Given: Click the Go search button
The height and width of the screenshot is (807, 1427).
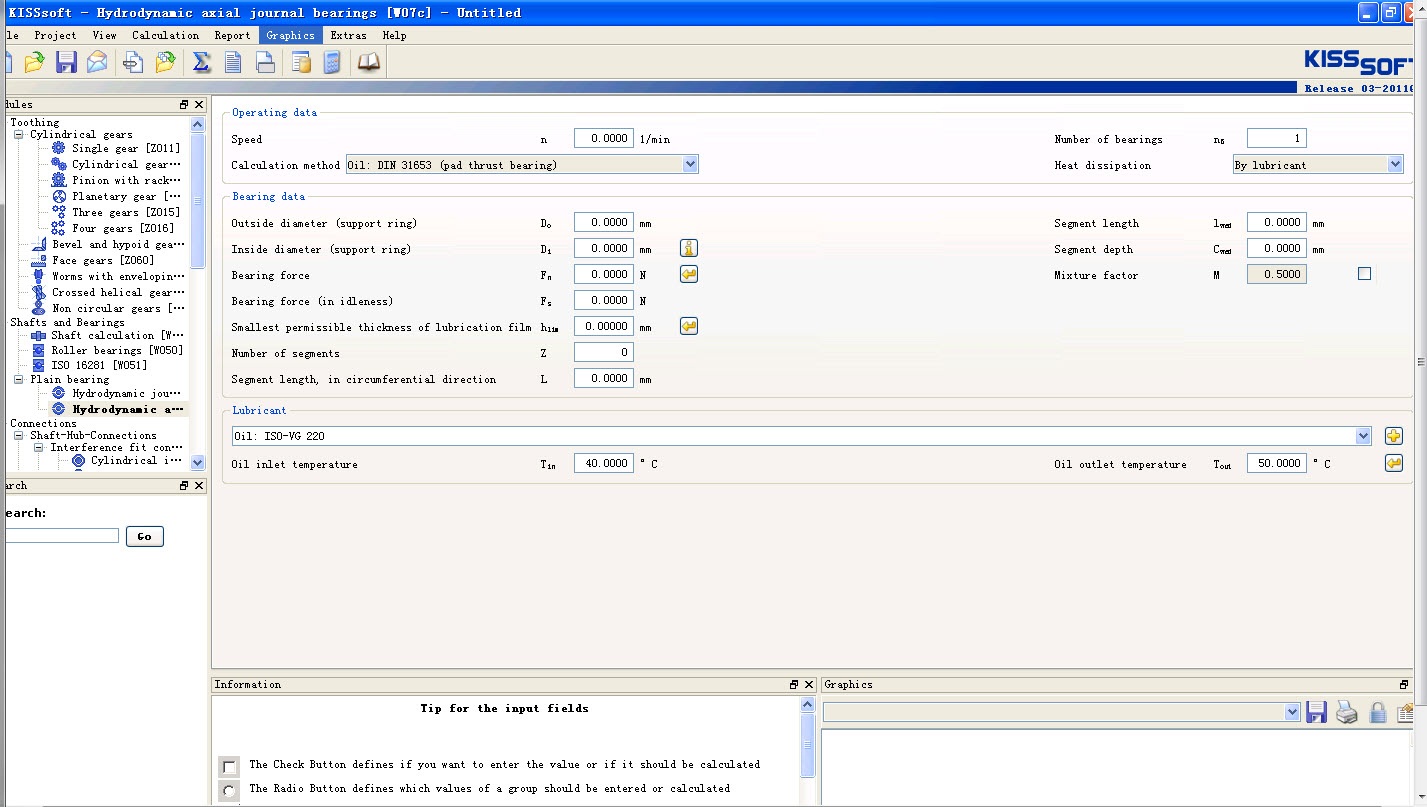Looking at the screenshot, I should [144, 537].
